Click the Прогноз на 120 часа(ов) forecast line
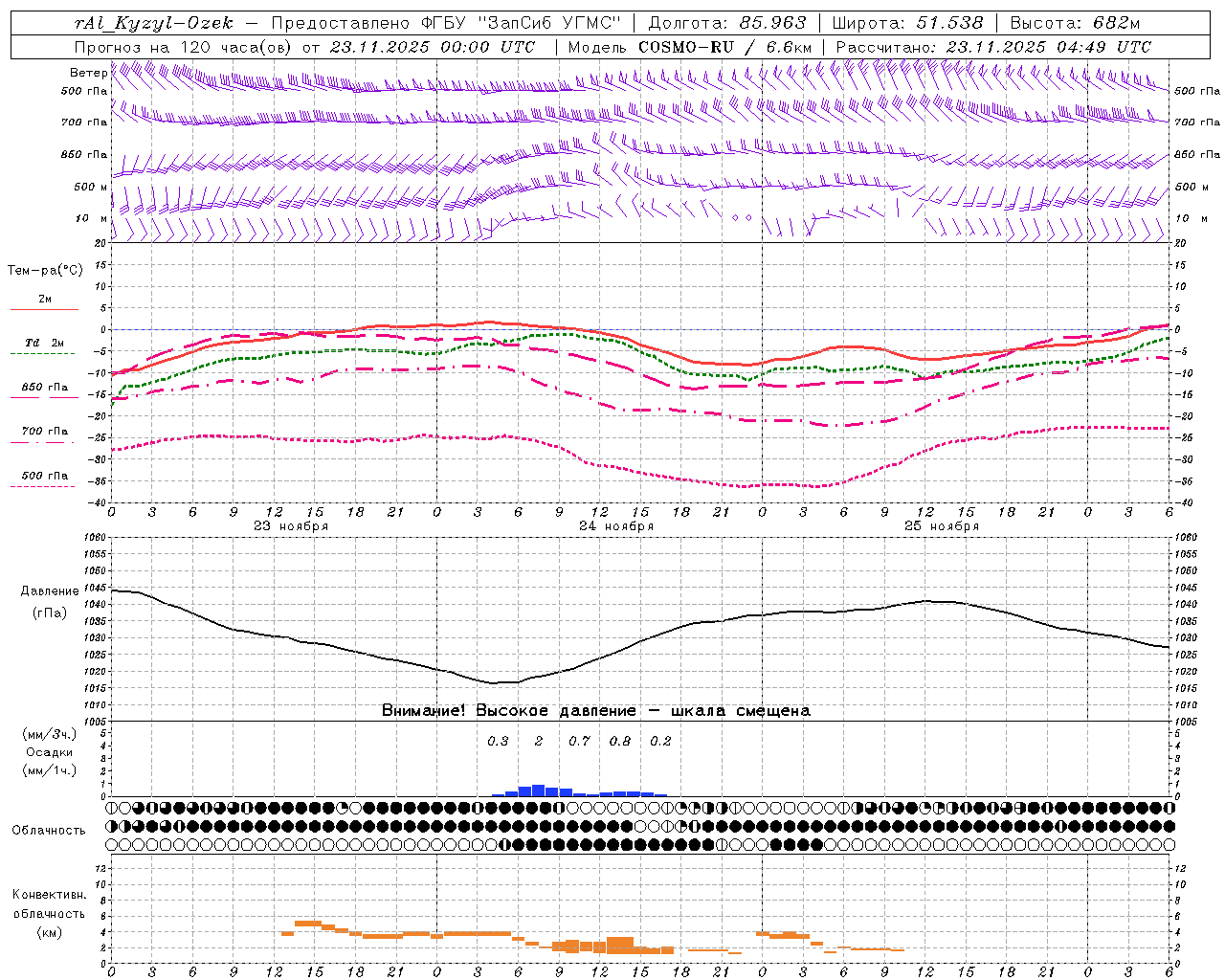 click(304, 47)
